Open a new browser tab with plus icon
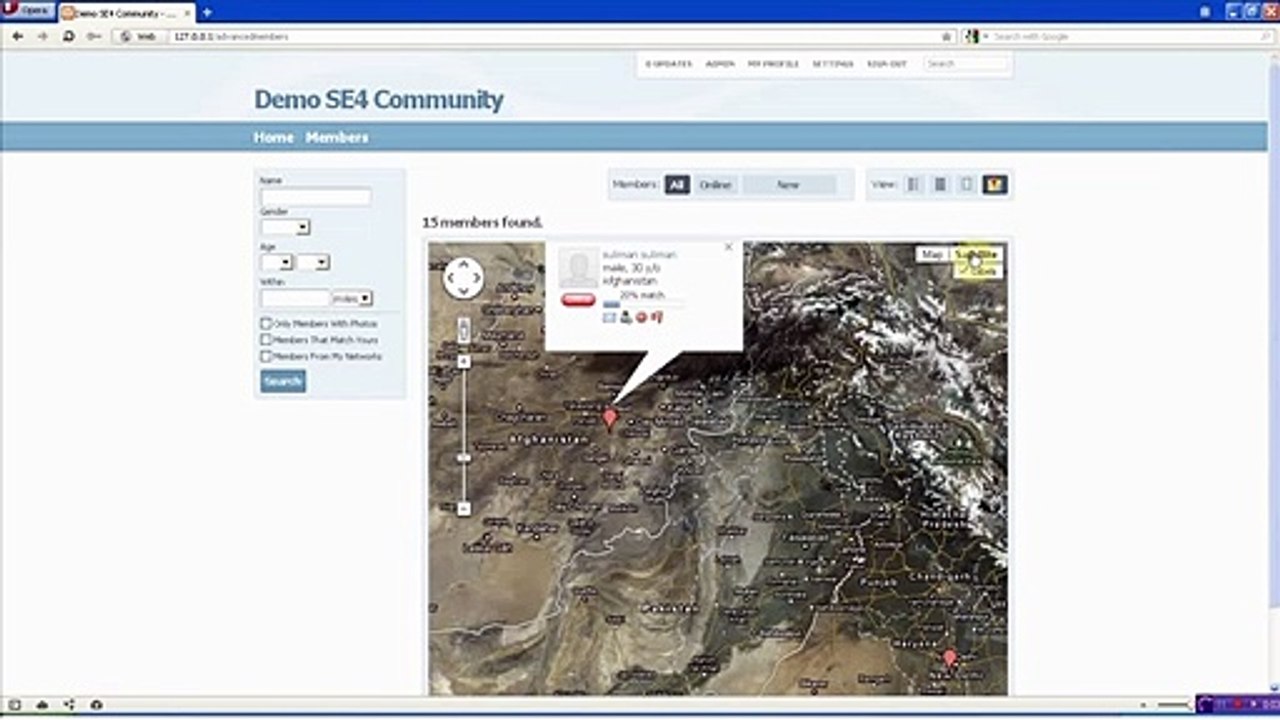 (x=207, y=12)
